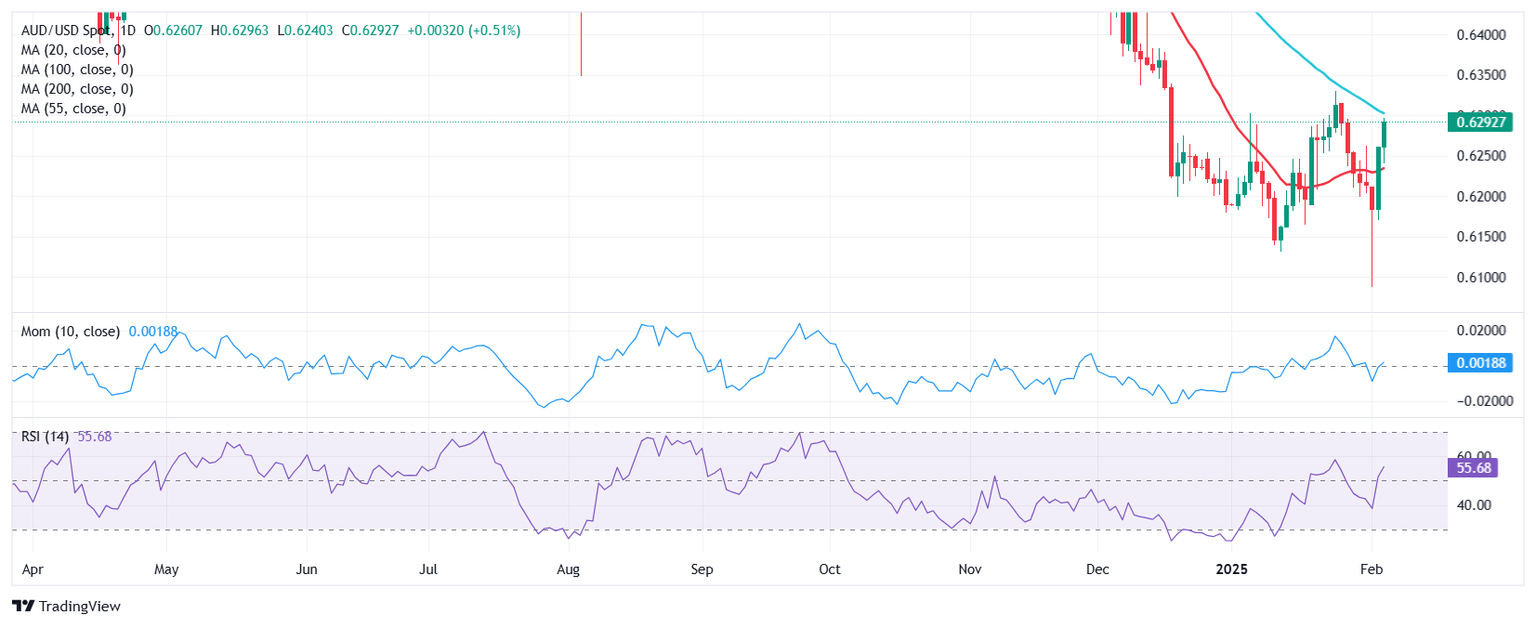Click the Aug label on time axis

click(x=568, y=570)
